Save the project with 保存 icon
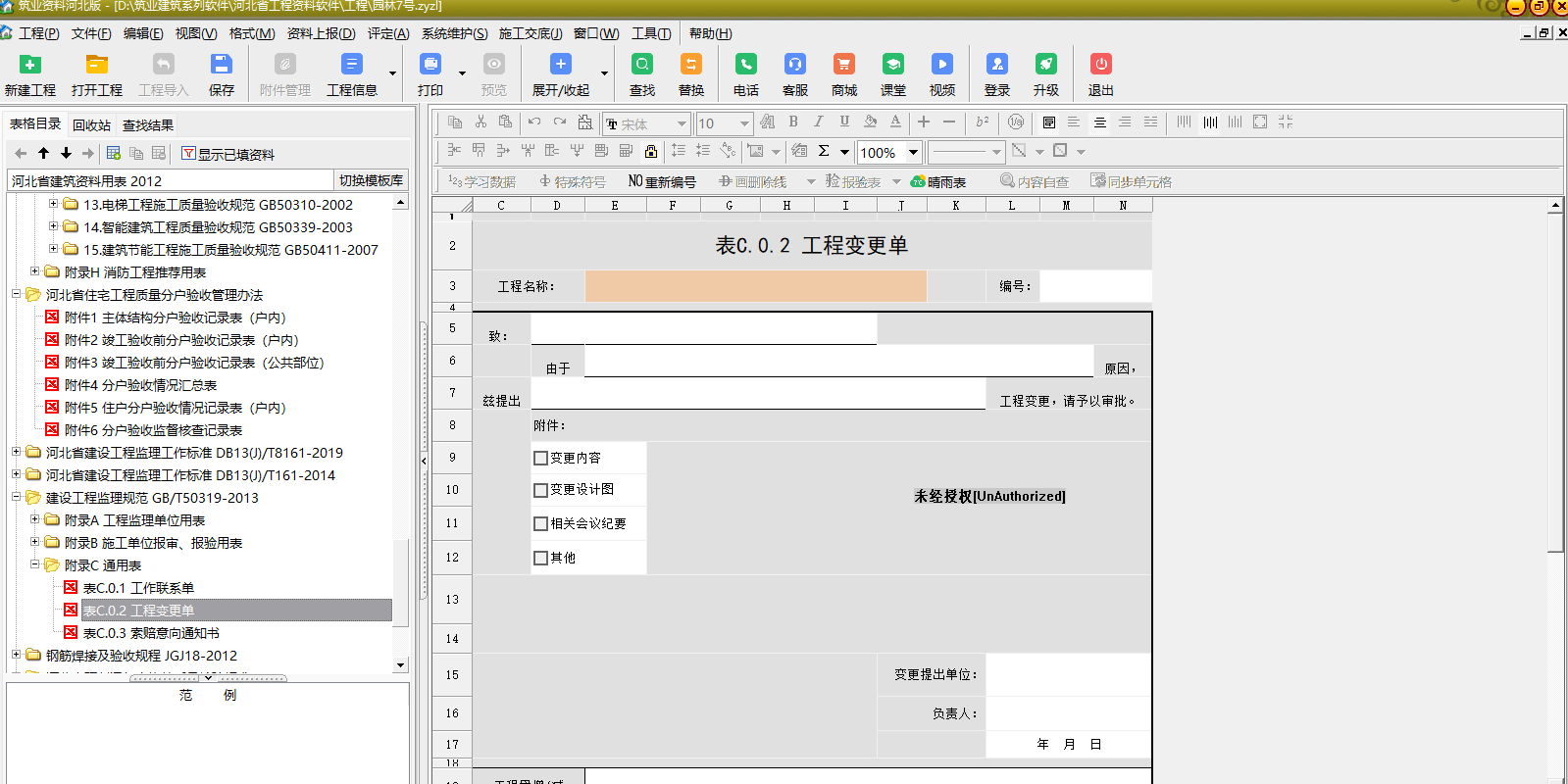This screenshot has width=1568, height=784. click(222, 65)
